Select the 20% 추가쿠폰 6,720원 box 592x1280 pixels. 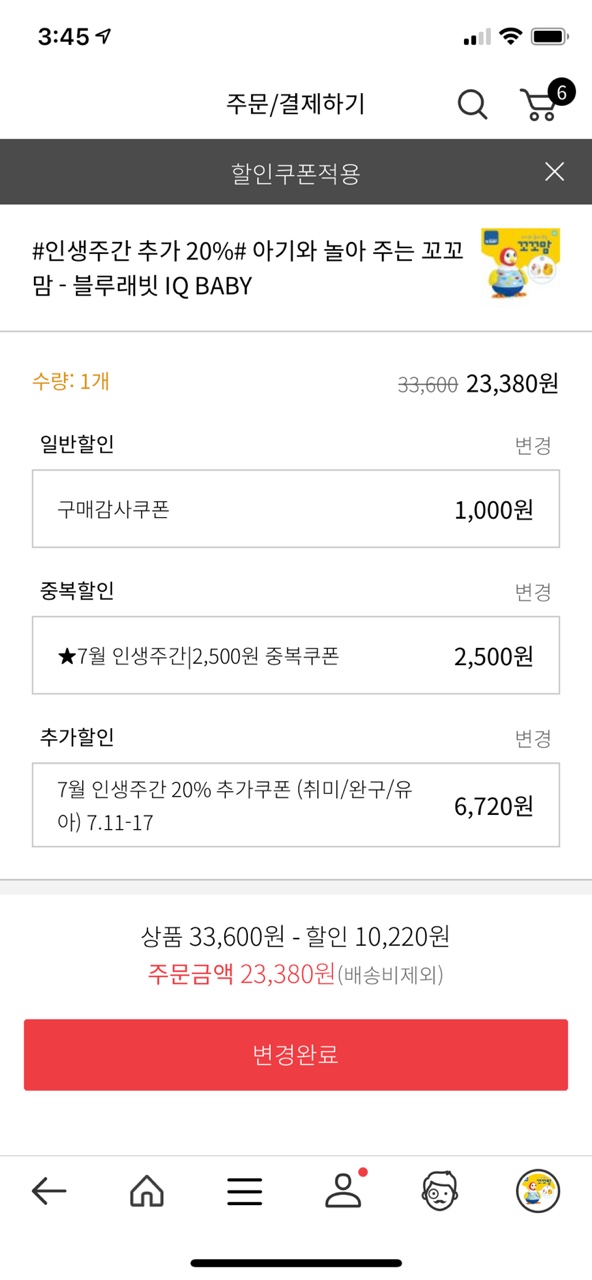click(x=296, y=805)
